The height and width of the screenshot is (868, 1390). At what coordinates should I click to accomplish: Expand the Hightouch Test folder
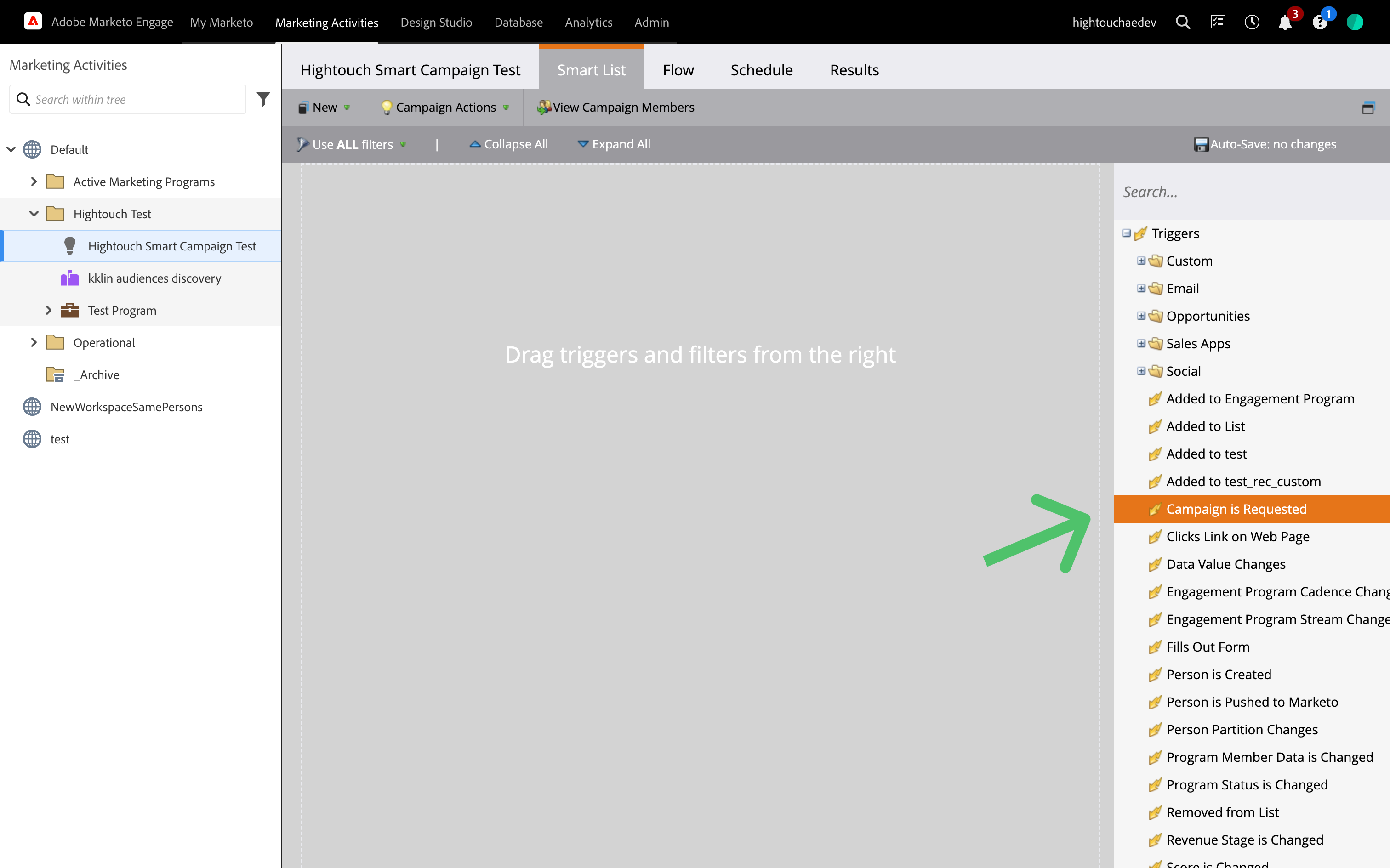pyautogui.click(x=33, y=213)
